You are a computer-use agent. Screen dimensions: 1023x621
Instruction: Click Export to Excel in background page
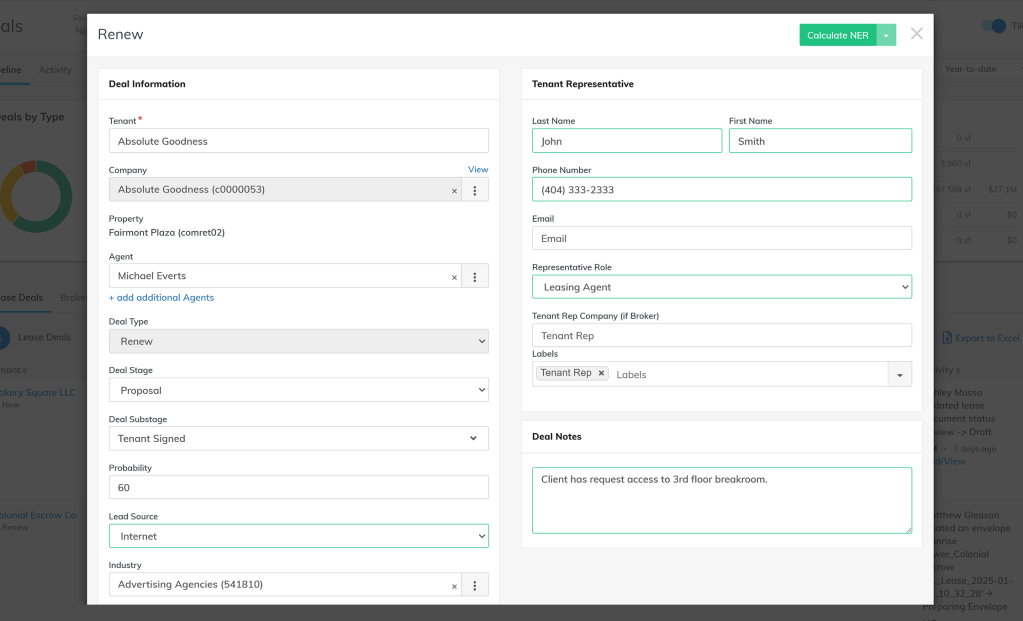coord(987,338)
